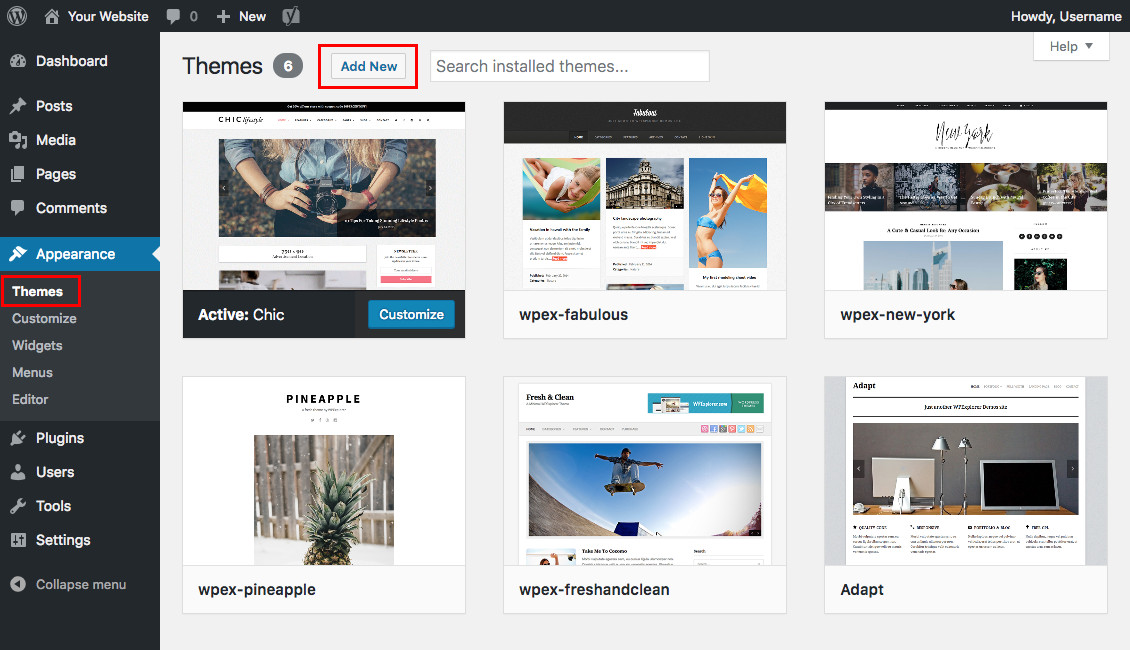The height and width of the screenshot is (650, 1130).
Task: Click the Plugins plug icon
Action: [x=18, y=438]
